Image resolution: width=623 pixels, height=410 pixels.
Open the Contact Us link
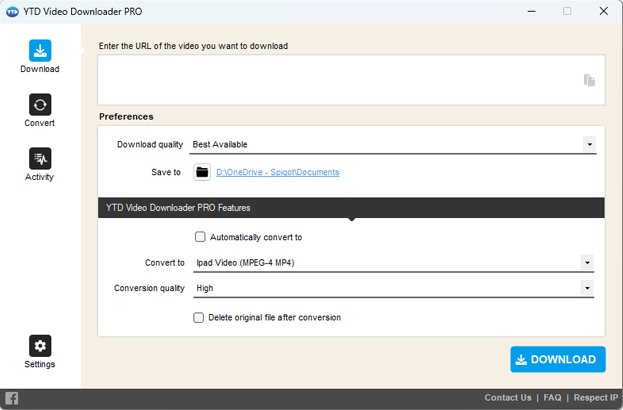[508, 398]
